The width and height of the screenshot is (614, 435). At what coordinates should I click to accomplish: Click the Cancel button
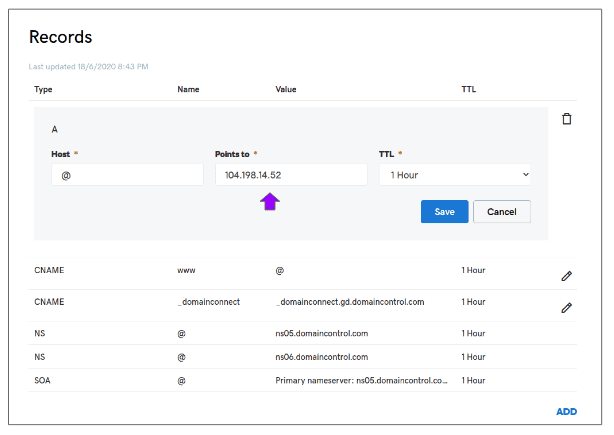tap(501, 212)
